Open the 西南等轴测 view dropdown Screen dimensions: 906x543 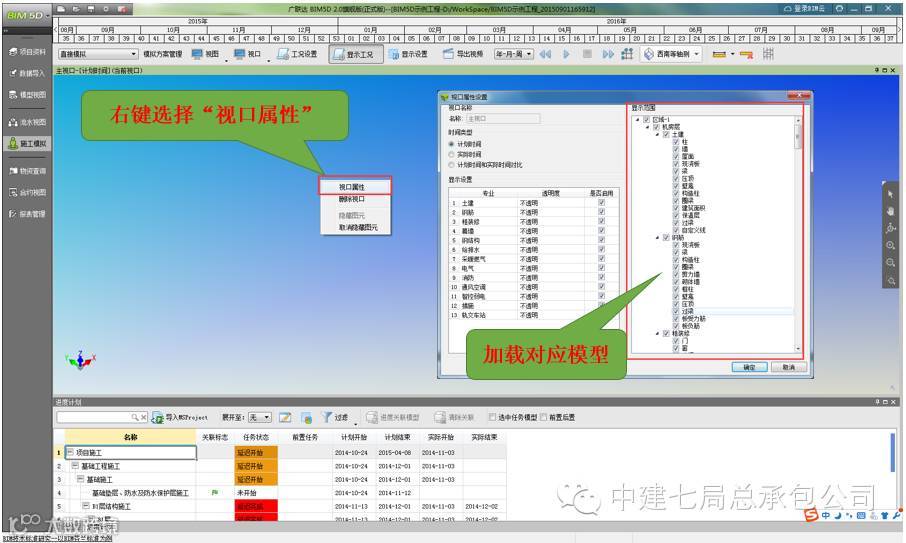pos(671,54)
